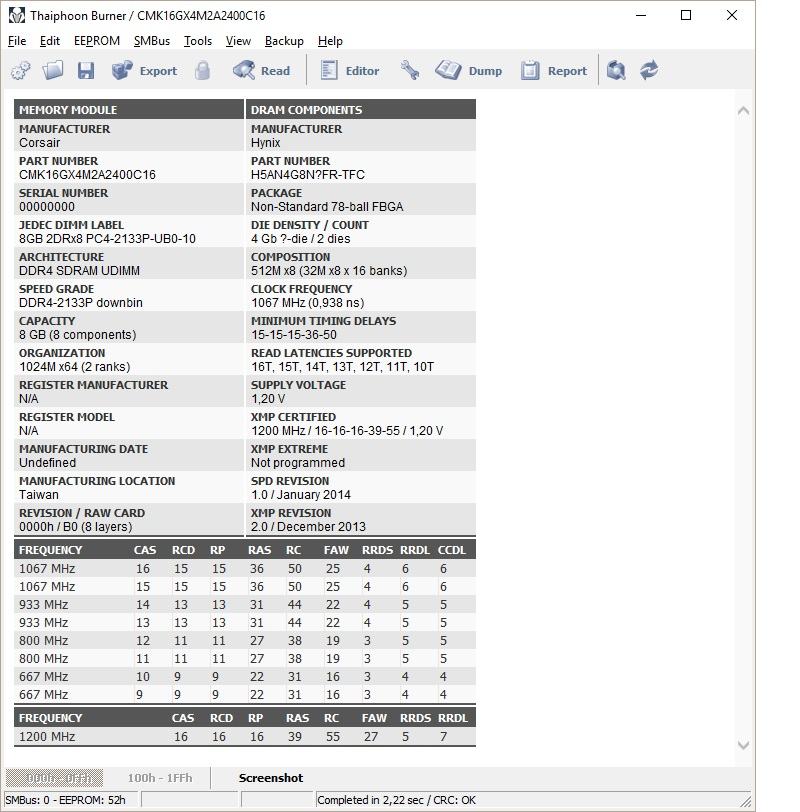Click Non-Standard 78-ball FBGA package value
The image size is (800, 812).
[327, 207]
